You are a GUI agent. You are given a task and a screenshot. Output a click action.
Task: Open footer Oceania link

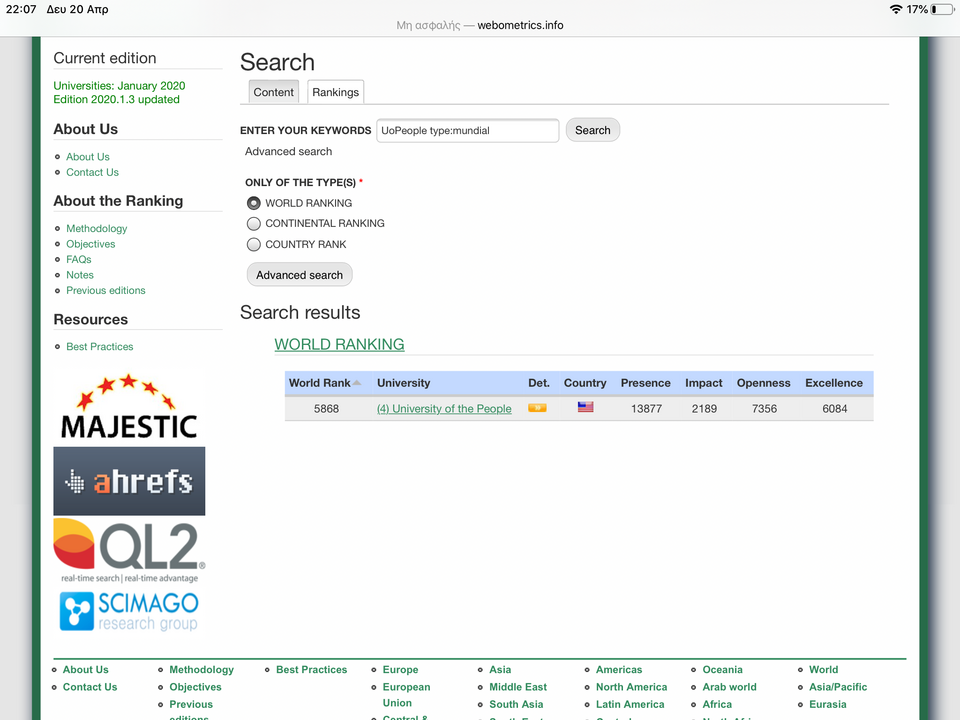click(722, 670)
